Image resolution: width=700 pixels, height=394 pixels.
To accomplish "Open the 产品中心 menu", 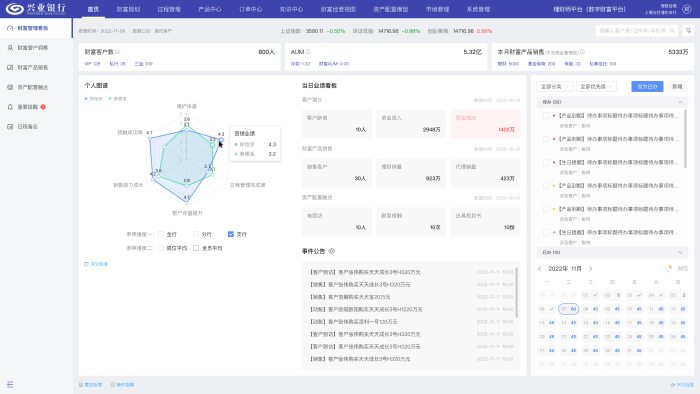I will [x=210, y=9].
